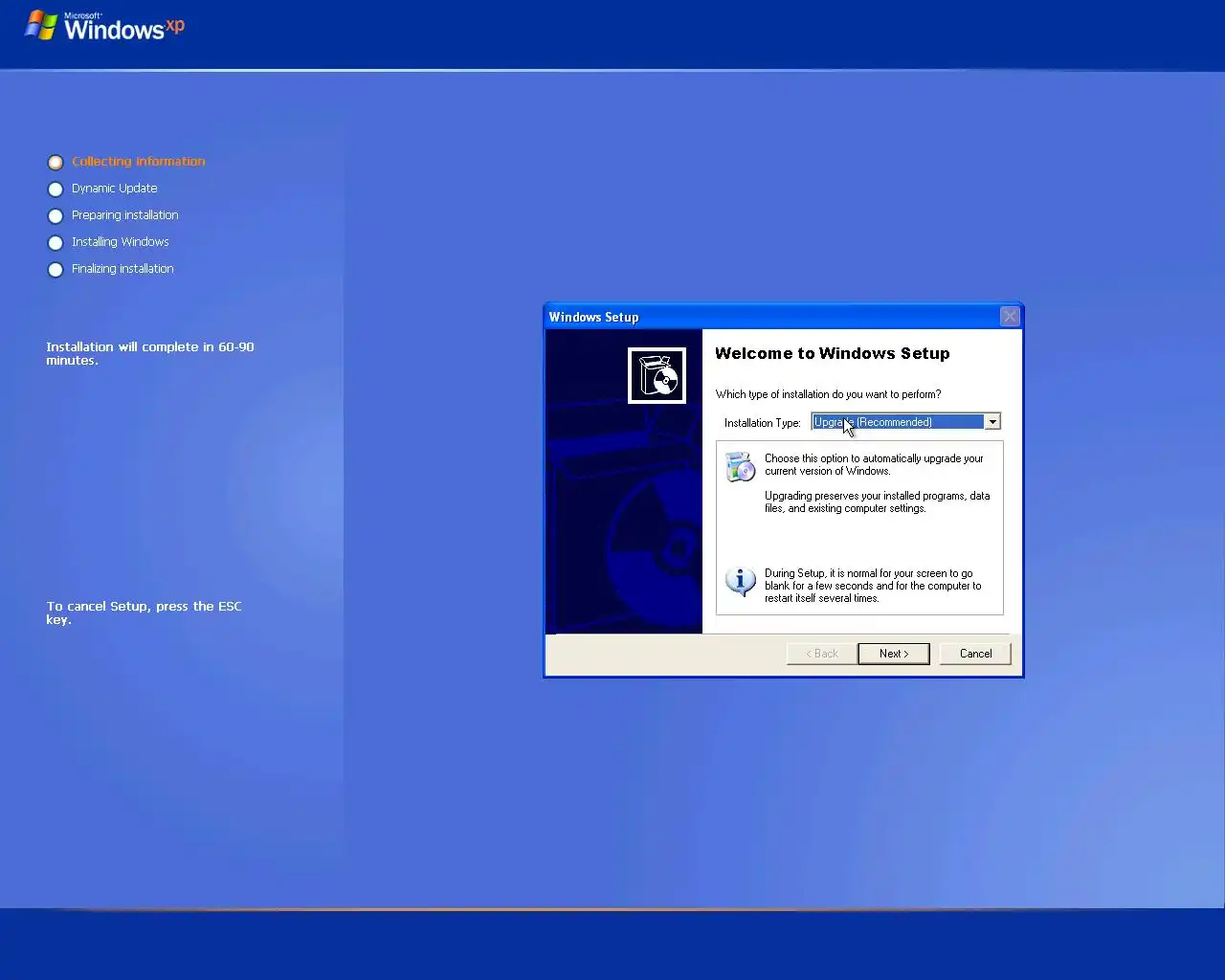Select the Collecting information step bullet

click(x=56, y=163)
